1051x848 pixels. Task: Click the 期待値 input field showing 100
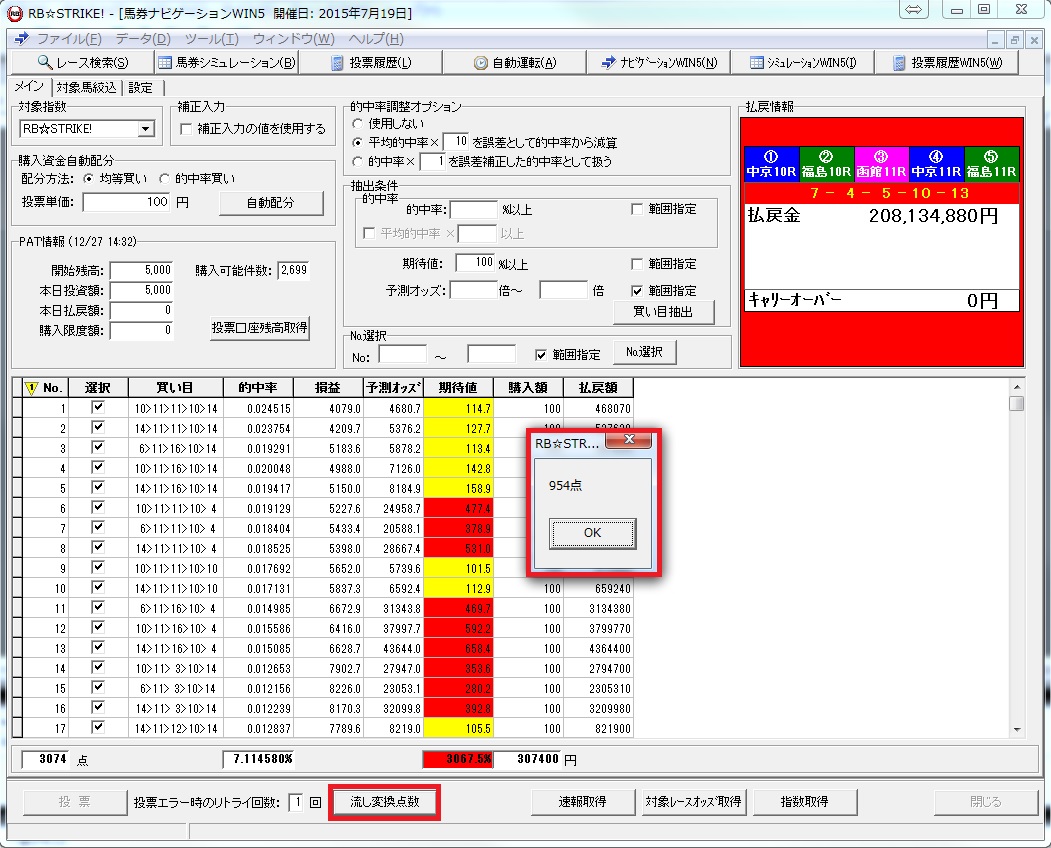(x=475, y=263)
